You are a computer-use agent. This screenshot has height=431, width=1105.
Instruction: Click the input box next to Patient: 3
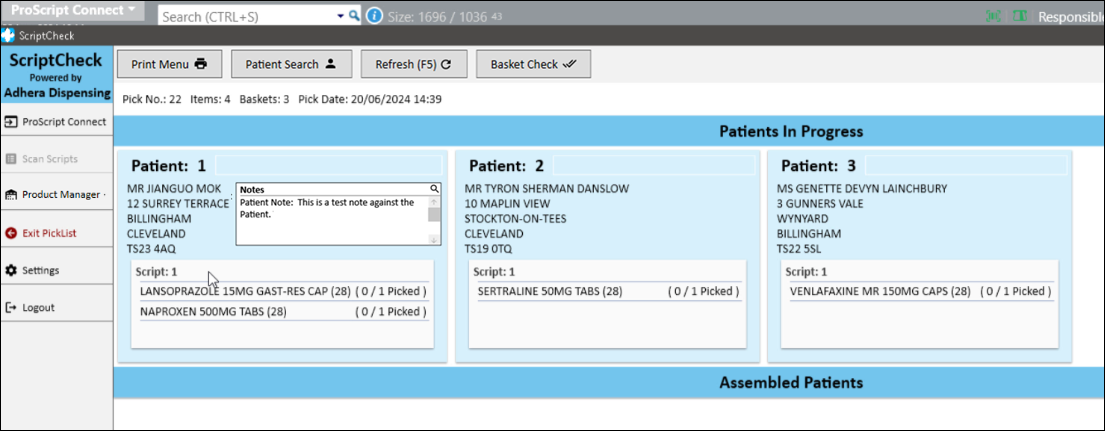965,165
